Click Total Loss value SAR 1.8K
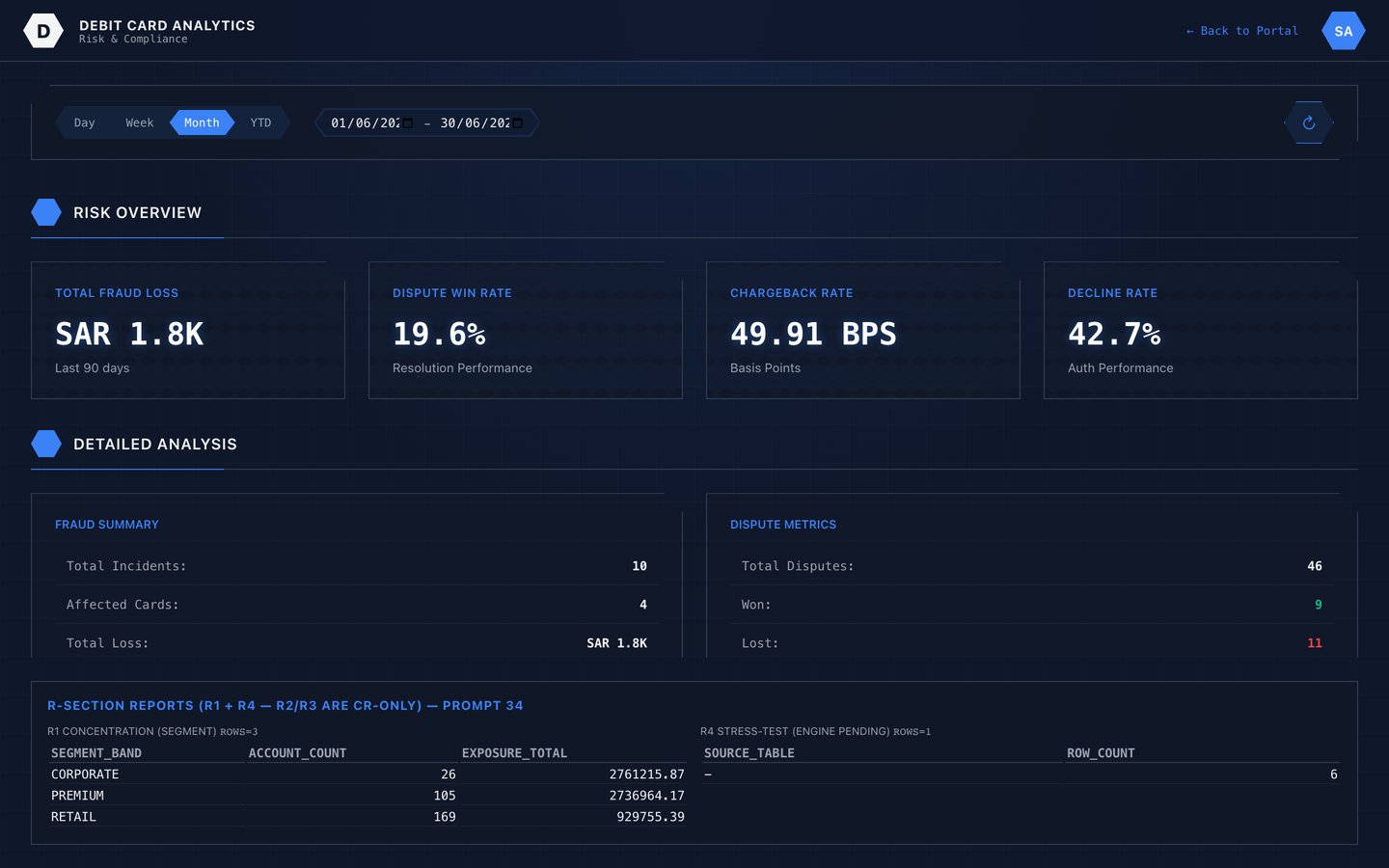This screenshot has width=1389, height=868. pos(617,643)
